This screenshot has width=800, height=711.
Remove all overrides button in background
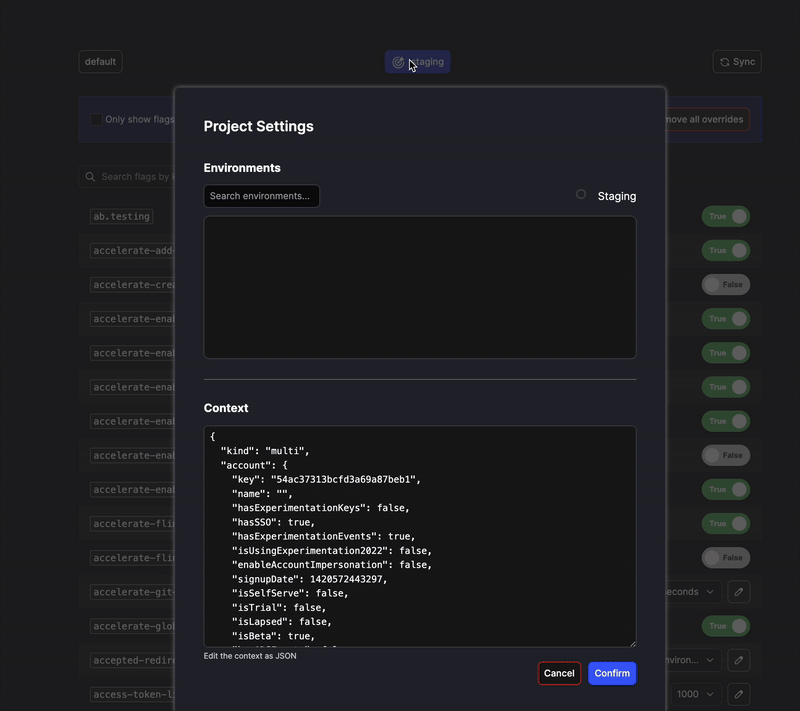click(x=707, y=119)
